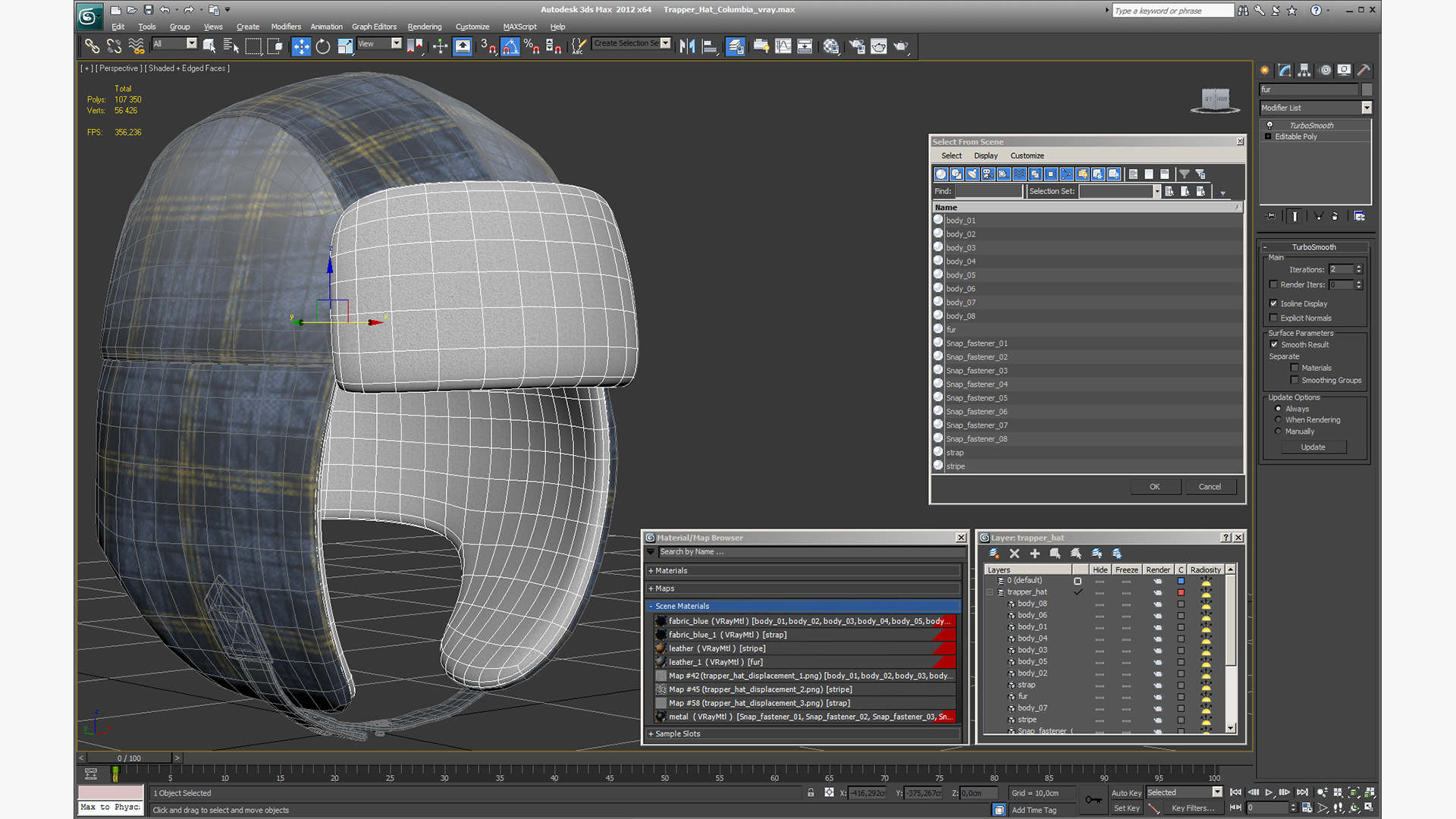This screenshot has width=1456, height=819.
Task: Click the trapper_hat layer red color swatch
Action: (x=1181, y=592)
